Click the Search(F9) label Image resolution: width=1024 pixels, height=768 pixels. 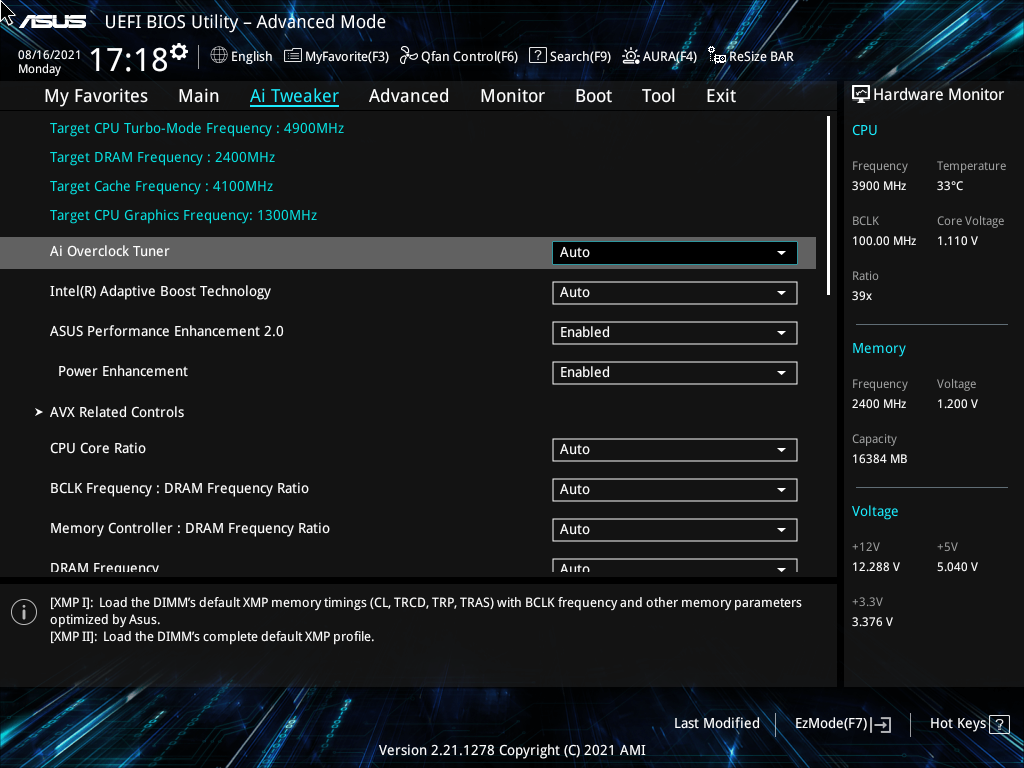[581, 56]
